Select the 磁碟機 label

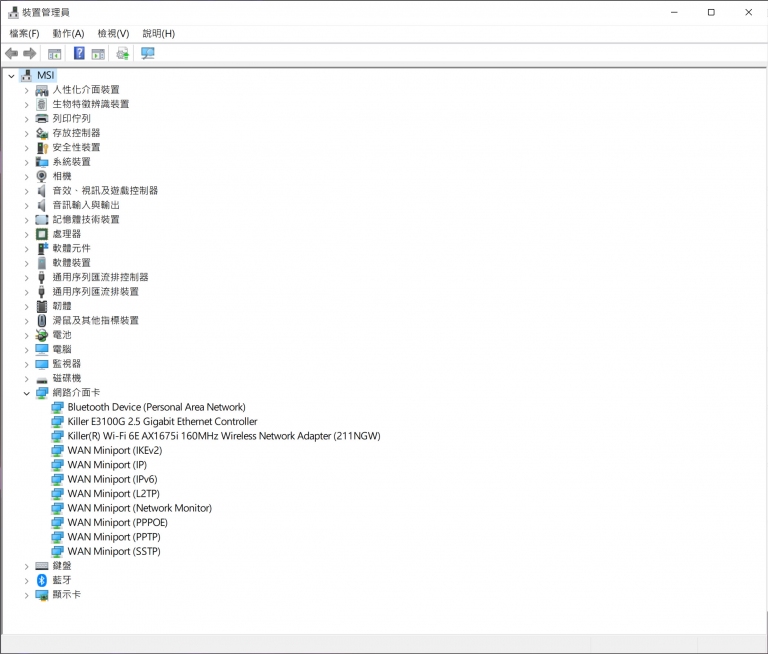tap(67, 378)
